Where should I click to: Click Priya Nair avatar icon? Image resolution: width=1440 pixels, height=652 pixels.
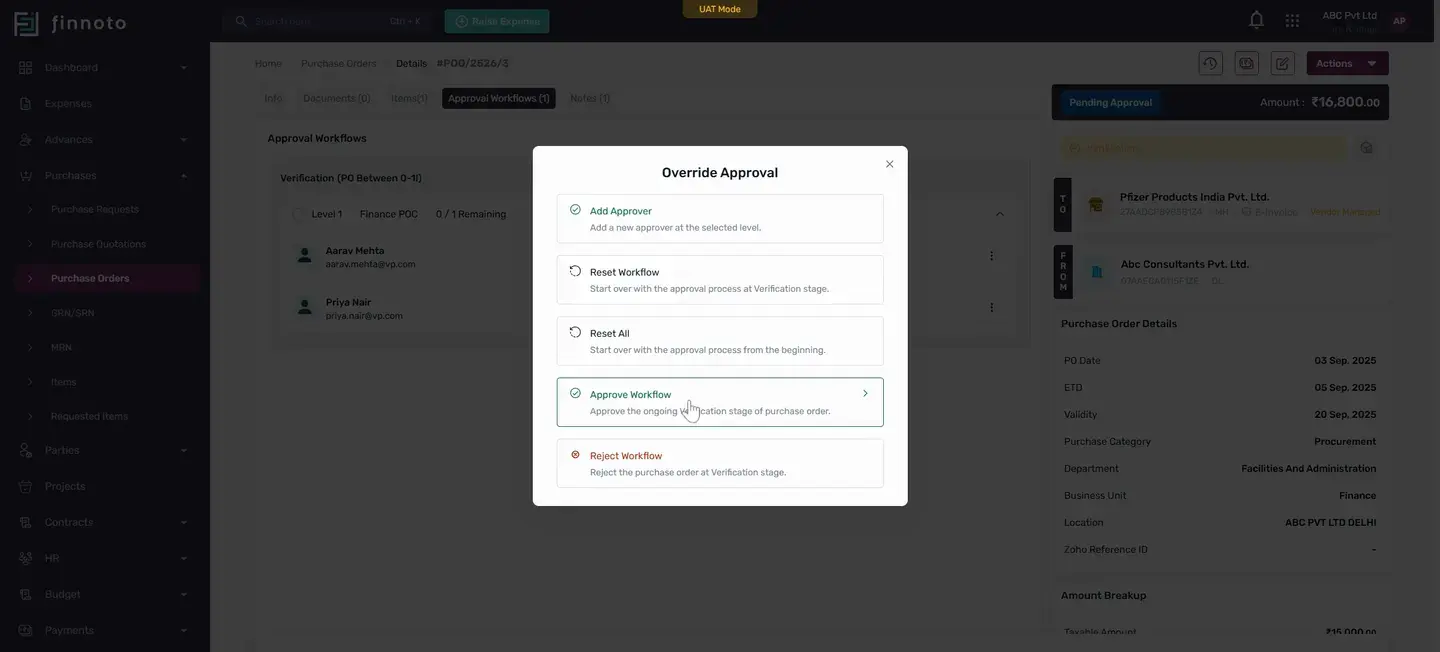[x=305, y=307]
